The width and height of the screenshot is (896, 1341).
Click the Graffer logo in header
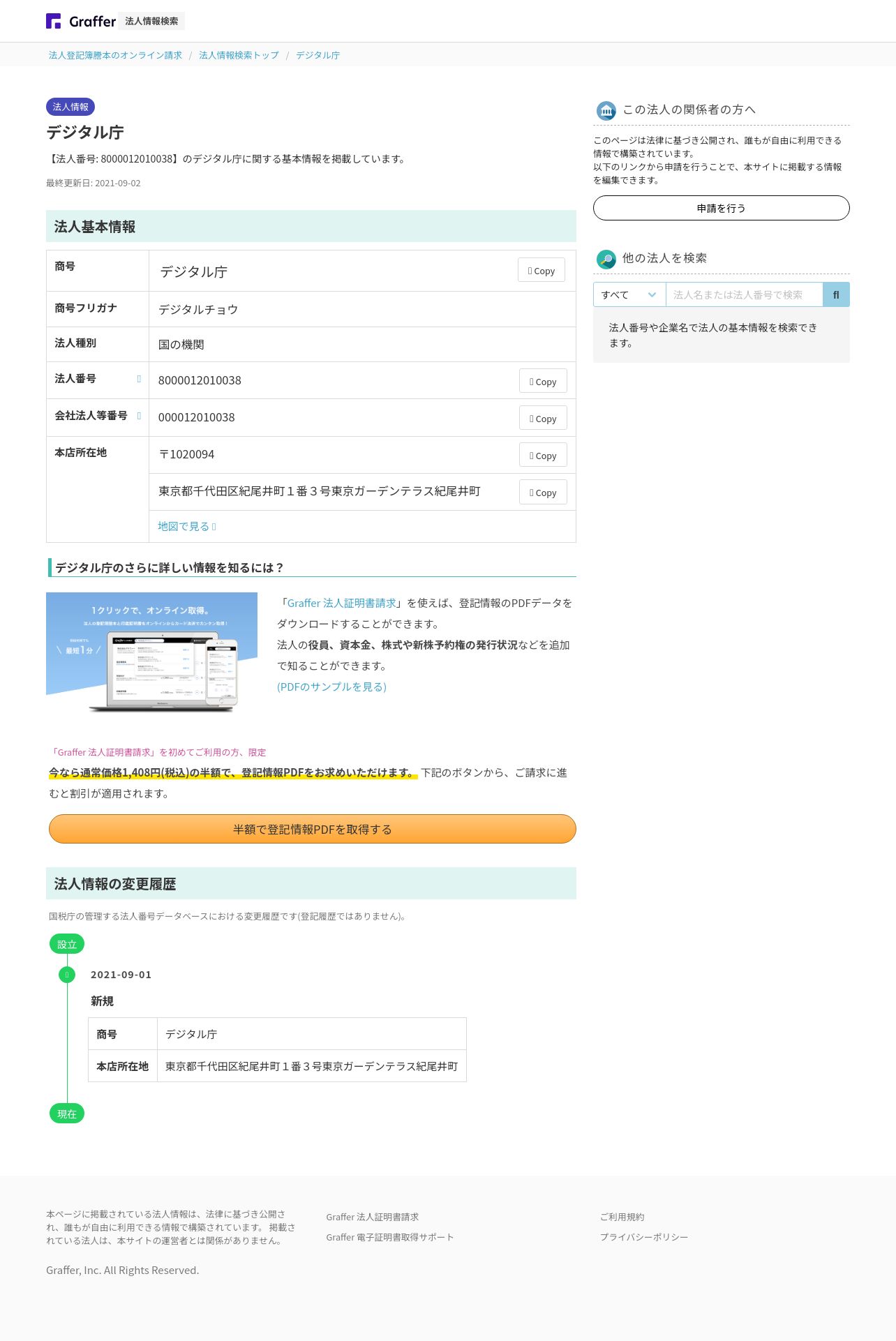81,21
